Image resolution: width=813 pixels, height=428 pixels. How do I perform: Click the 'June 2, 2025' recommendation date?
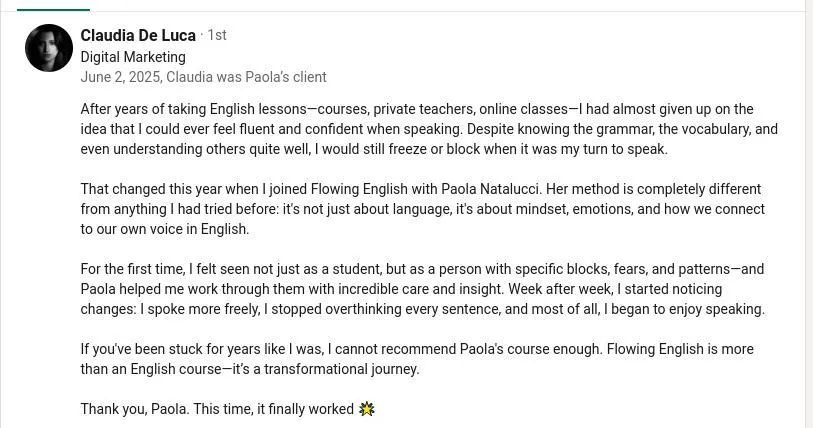coord(121,77)
